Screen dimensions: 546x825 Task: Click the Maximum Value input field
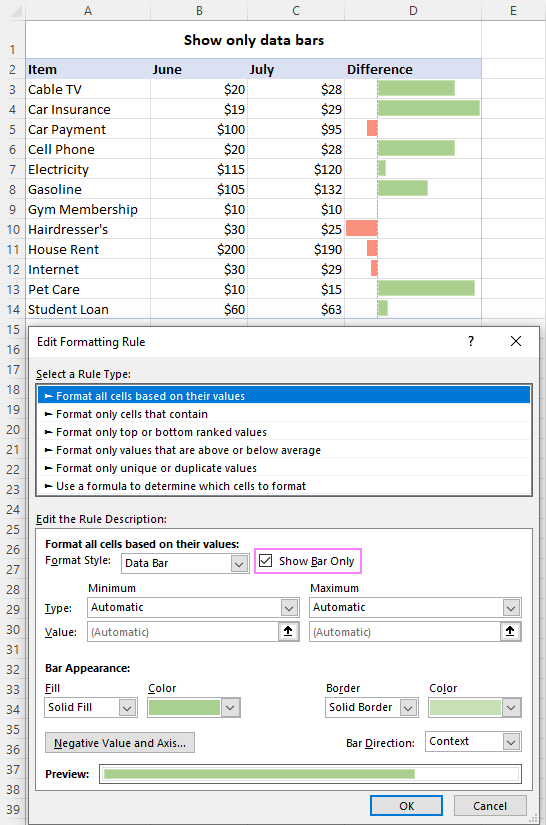[405, 631]
